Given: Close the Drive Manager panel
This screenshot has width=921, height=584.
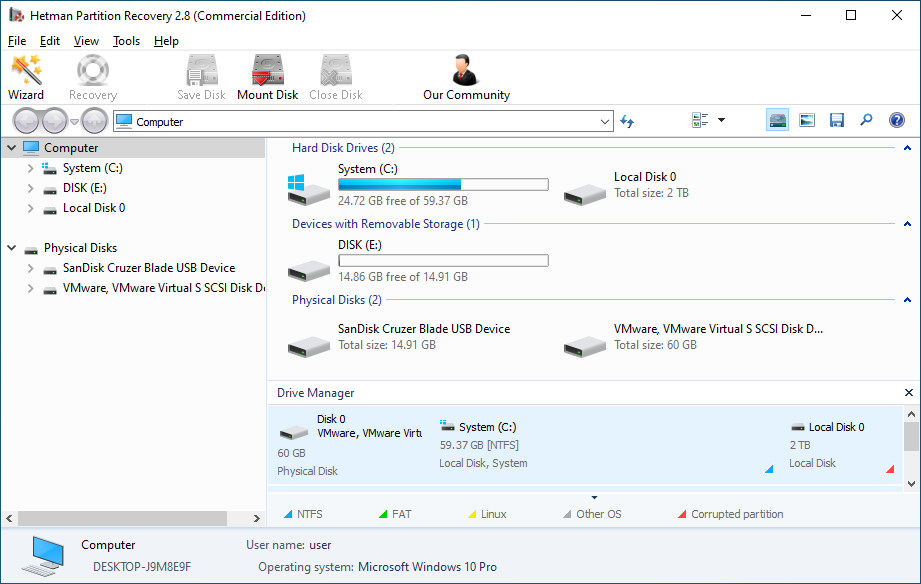Looking at the screenshot, I should (x=908, y=393).
